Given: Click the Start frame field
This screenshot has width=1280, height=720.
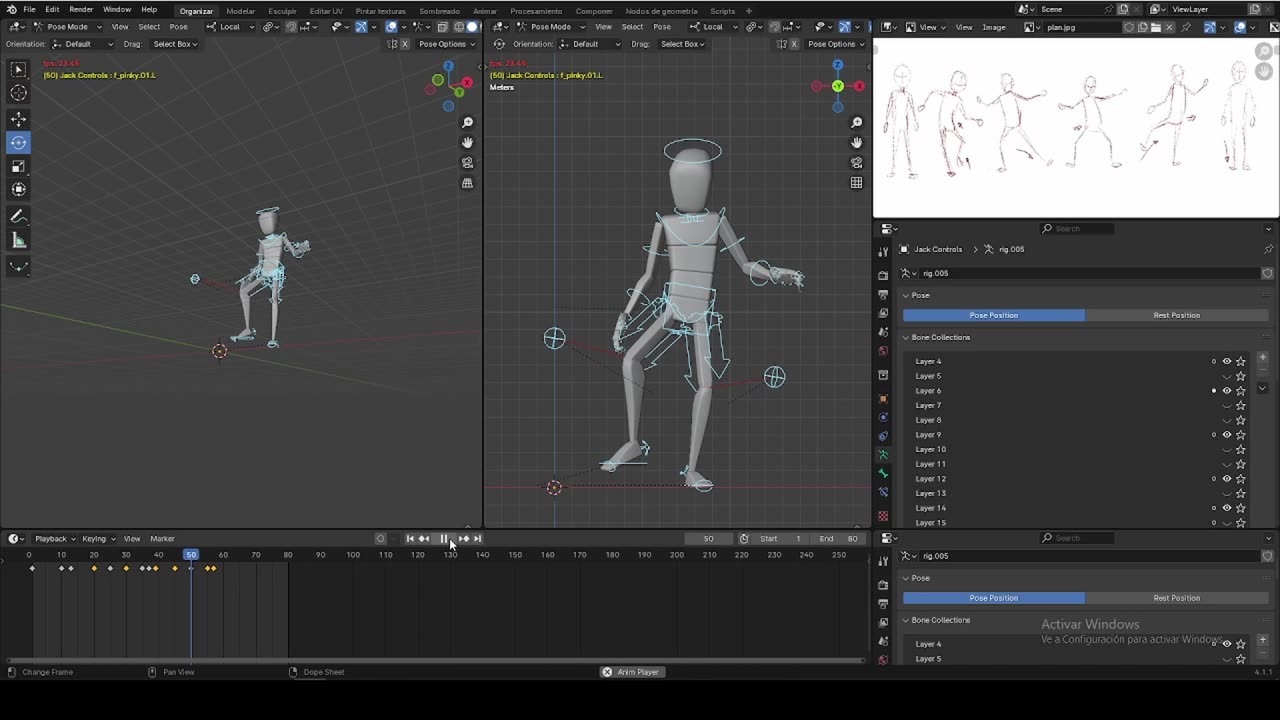Looking at the screenshot, I should point(782,539).
